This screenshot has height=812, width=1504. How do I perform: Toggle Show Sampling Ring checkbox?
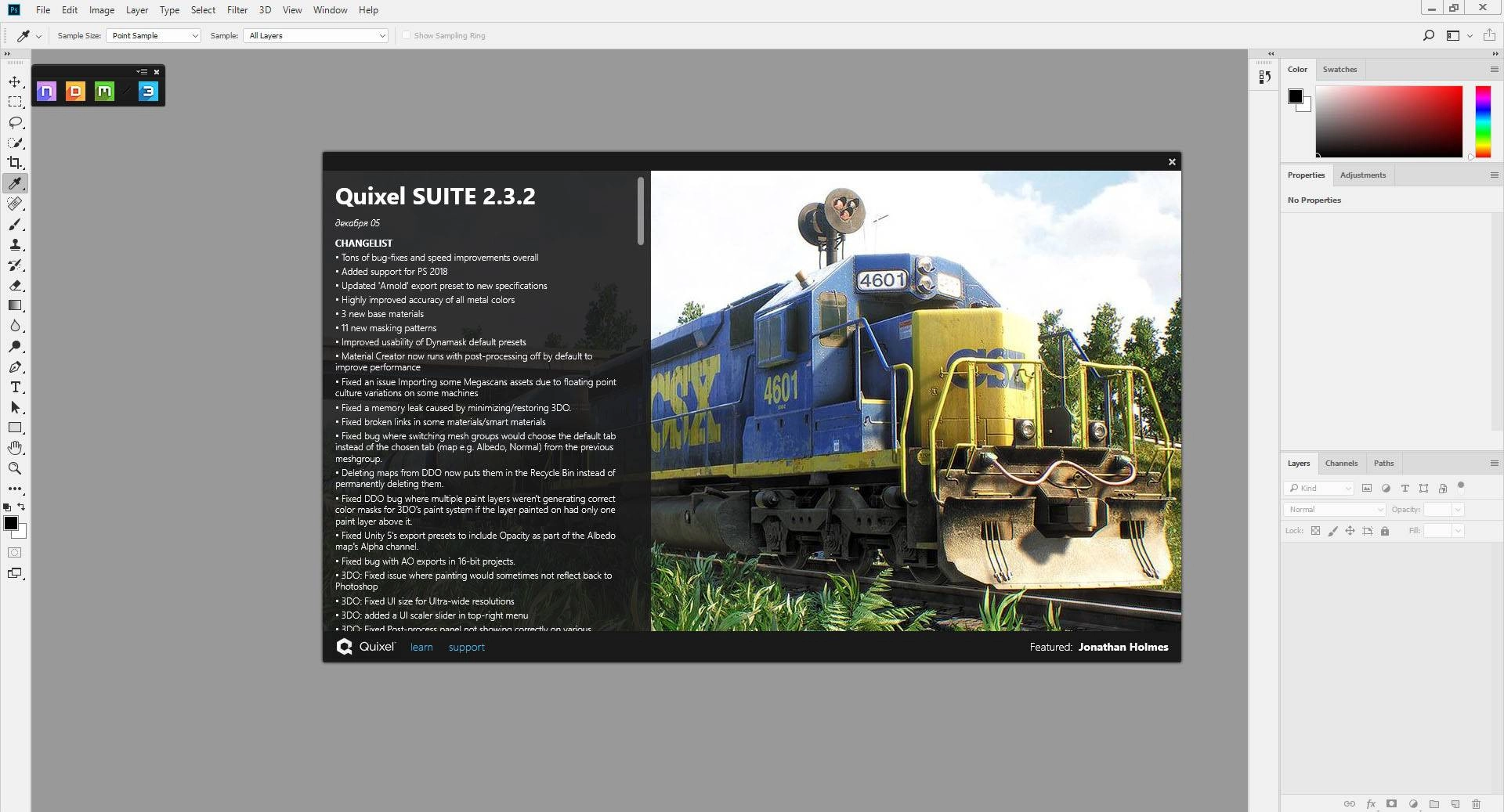click(406, 35)
